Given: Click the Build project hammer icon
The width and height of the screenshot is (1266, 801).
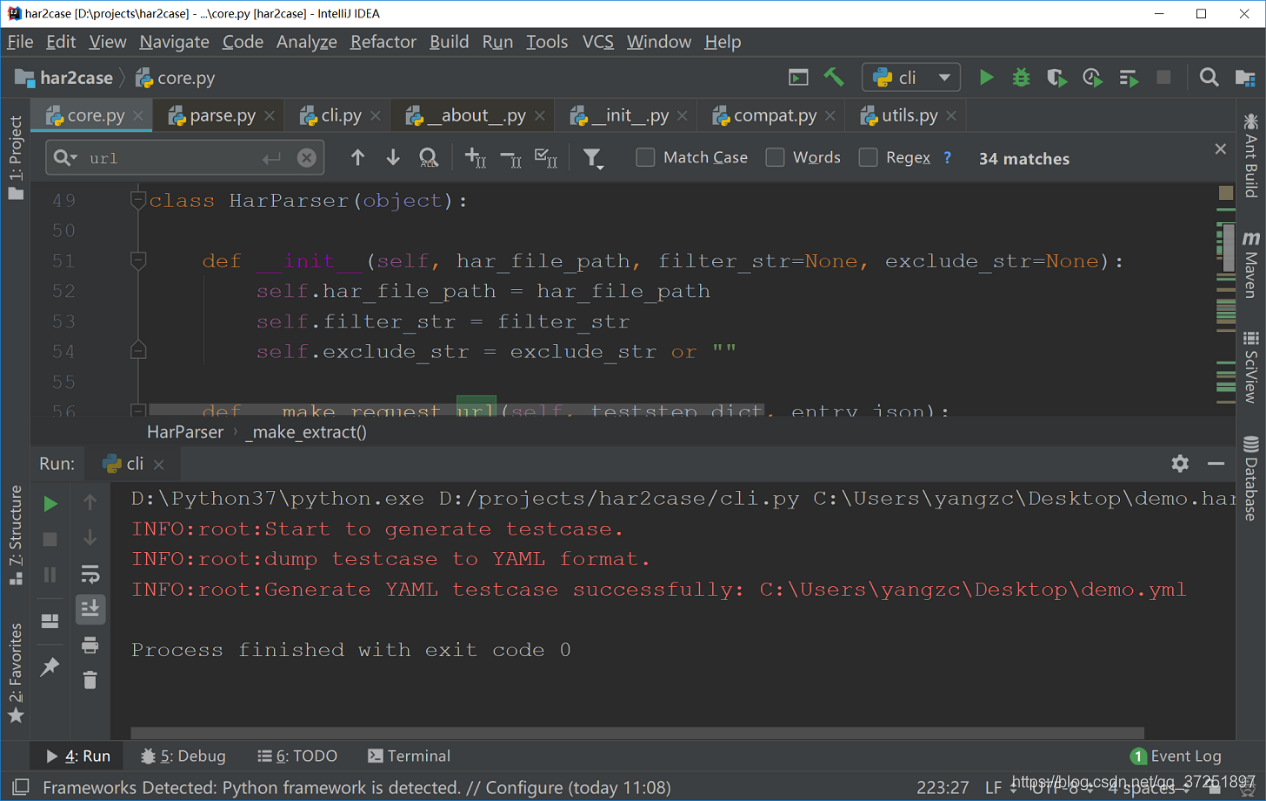Looking at the screenshot, I should 834,77.
